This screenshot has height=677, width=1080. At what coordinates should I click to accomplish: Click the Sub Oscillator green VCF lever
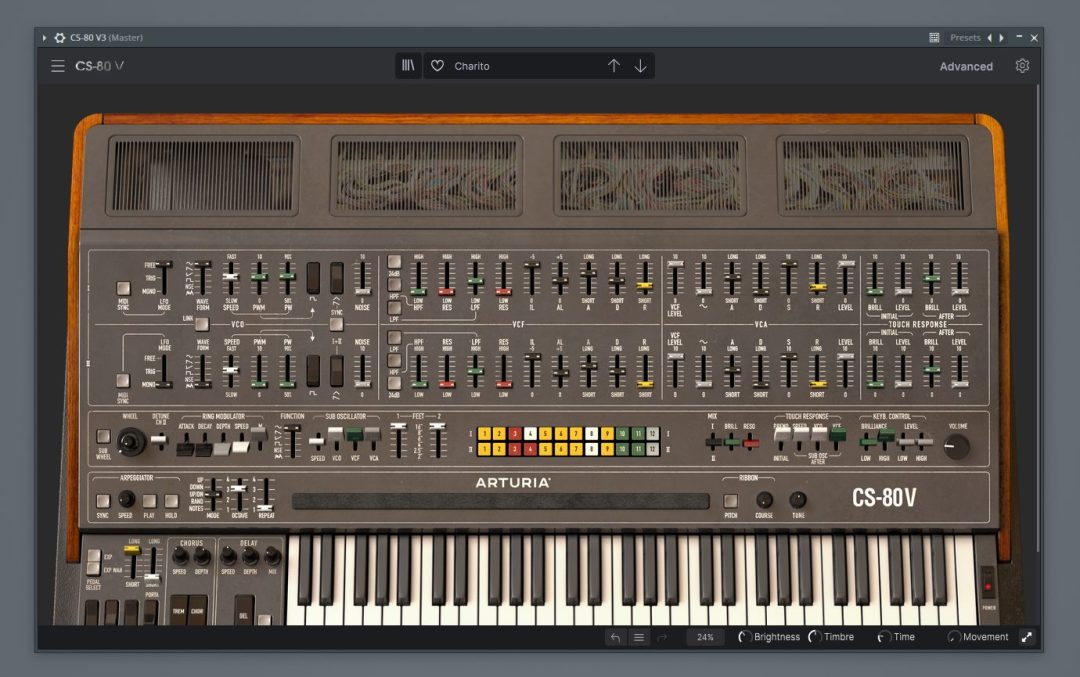point(354,435)
